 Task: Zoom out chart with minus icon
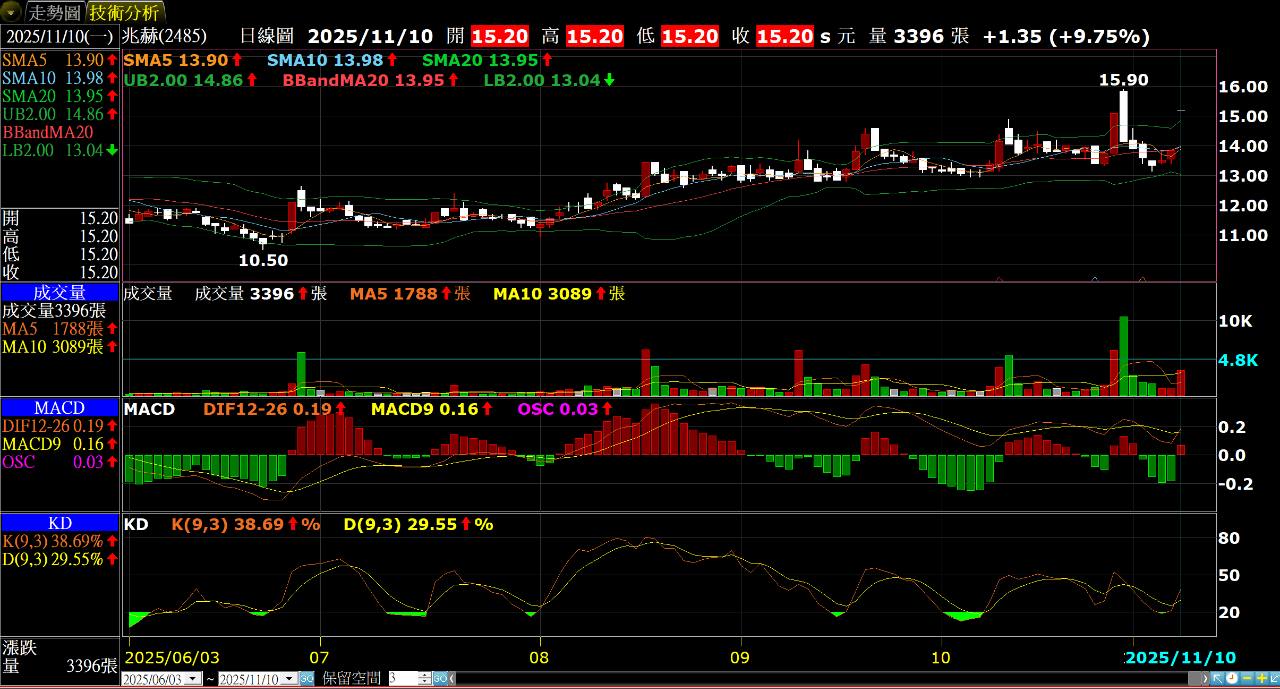pyautogui.click(x=1247, y=678)
